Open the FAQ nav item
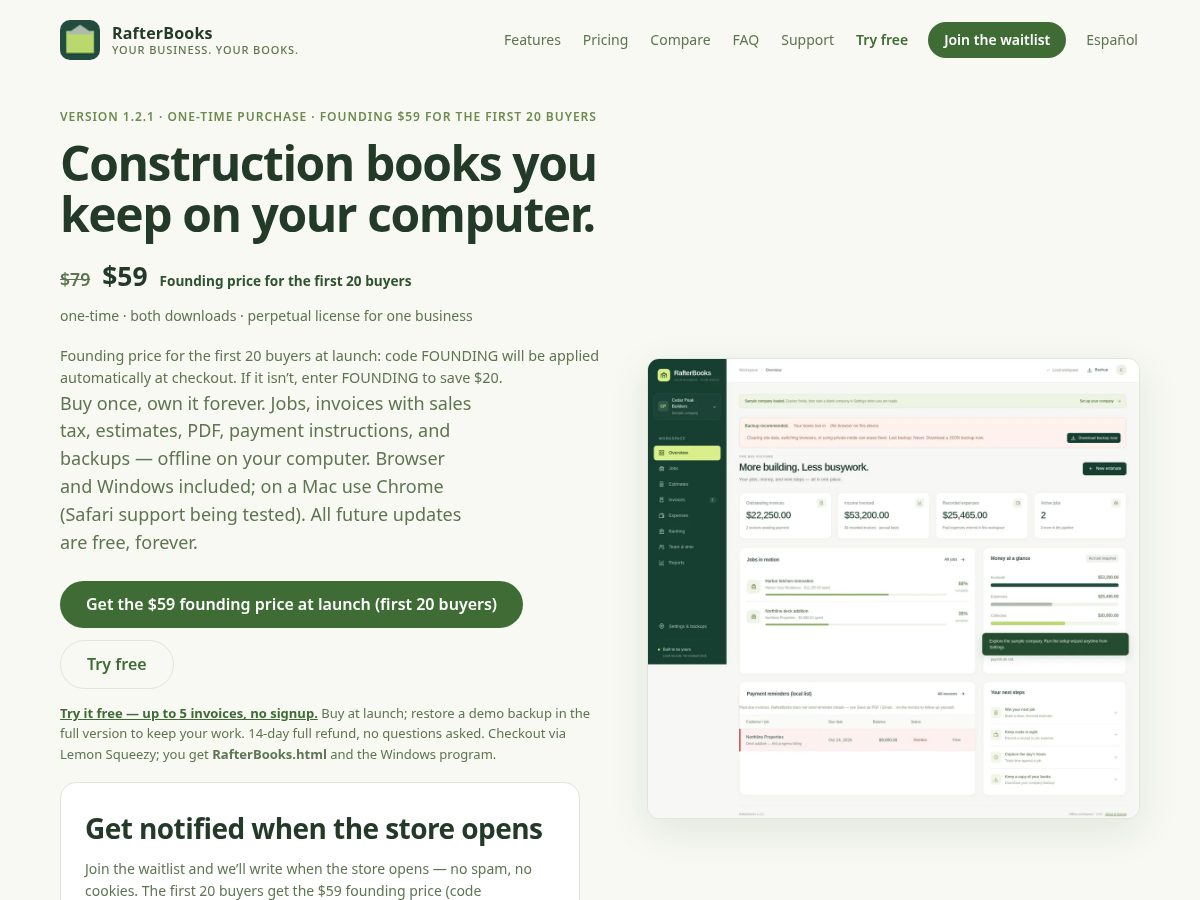1200x900 pixels. coord(745,40)
